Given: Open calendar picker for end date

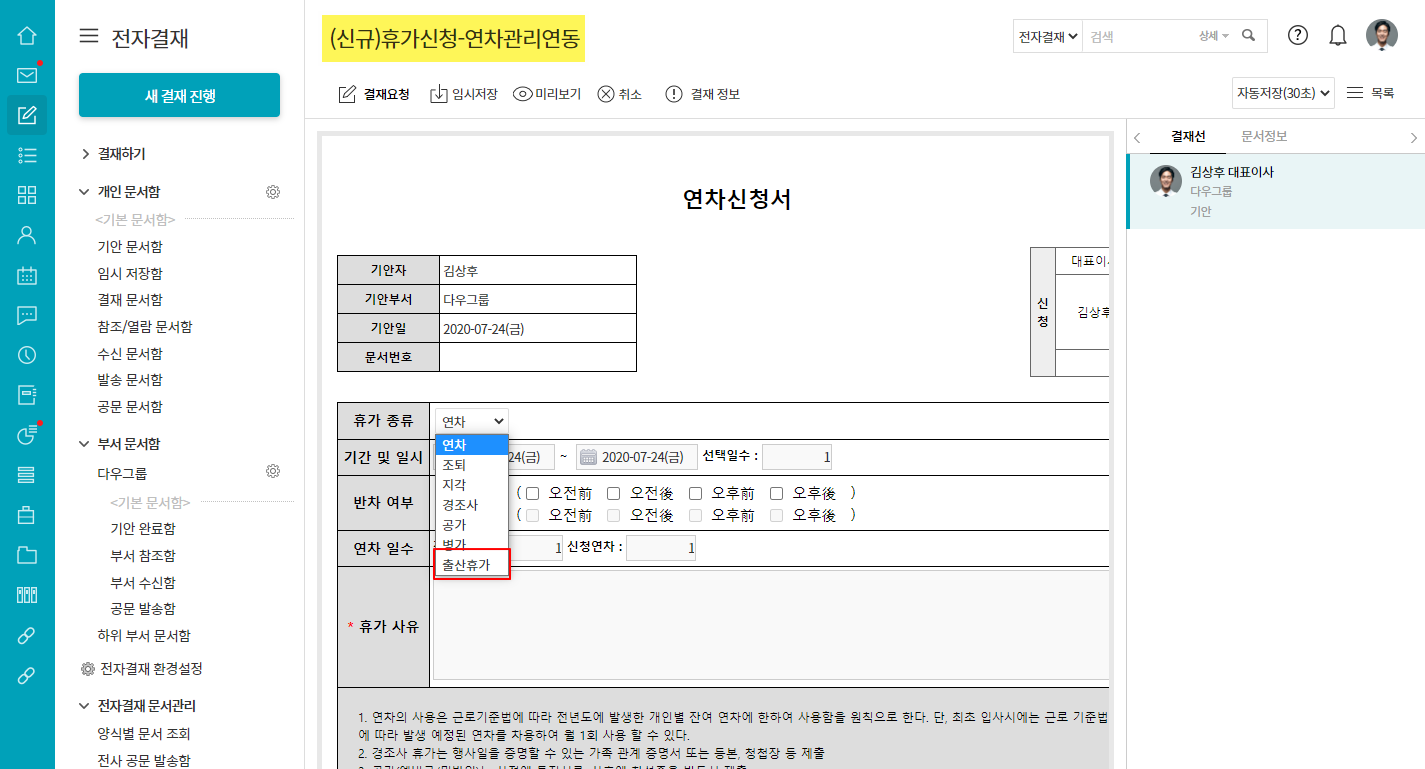Looking at the screenshot, I should click(x=589, y=457).
